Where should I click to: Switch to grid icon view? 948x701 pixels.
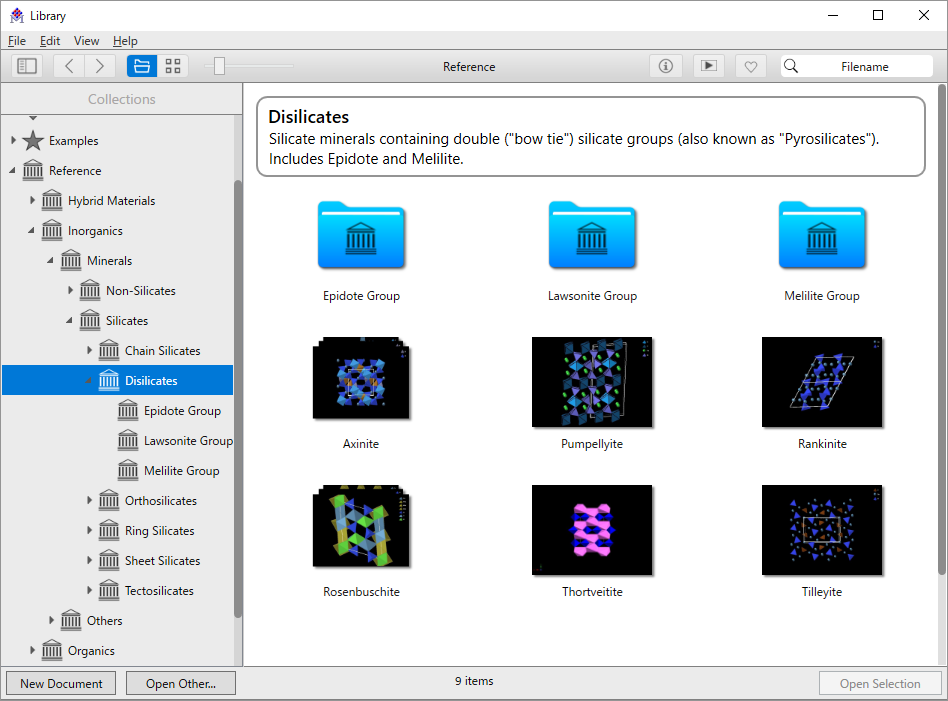[173, 66]
